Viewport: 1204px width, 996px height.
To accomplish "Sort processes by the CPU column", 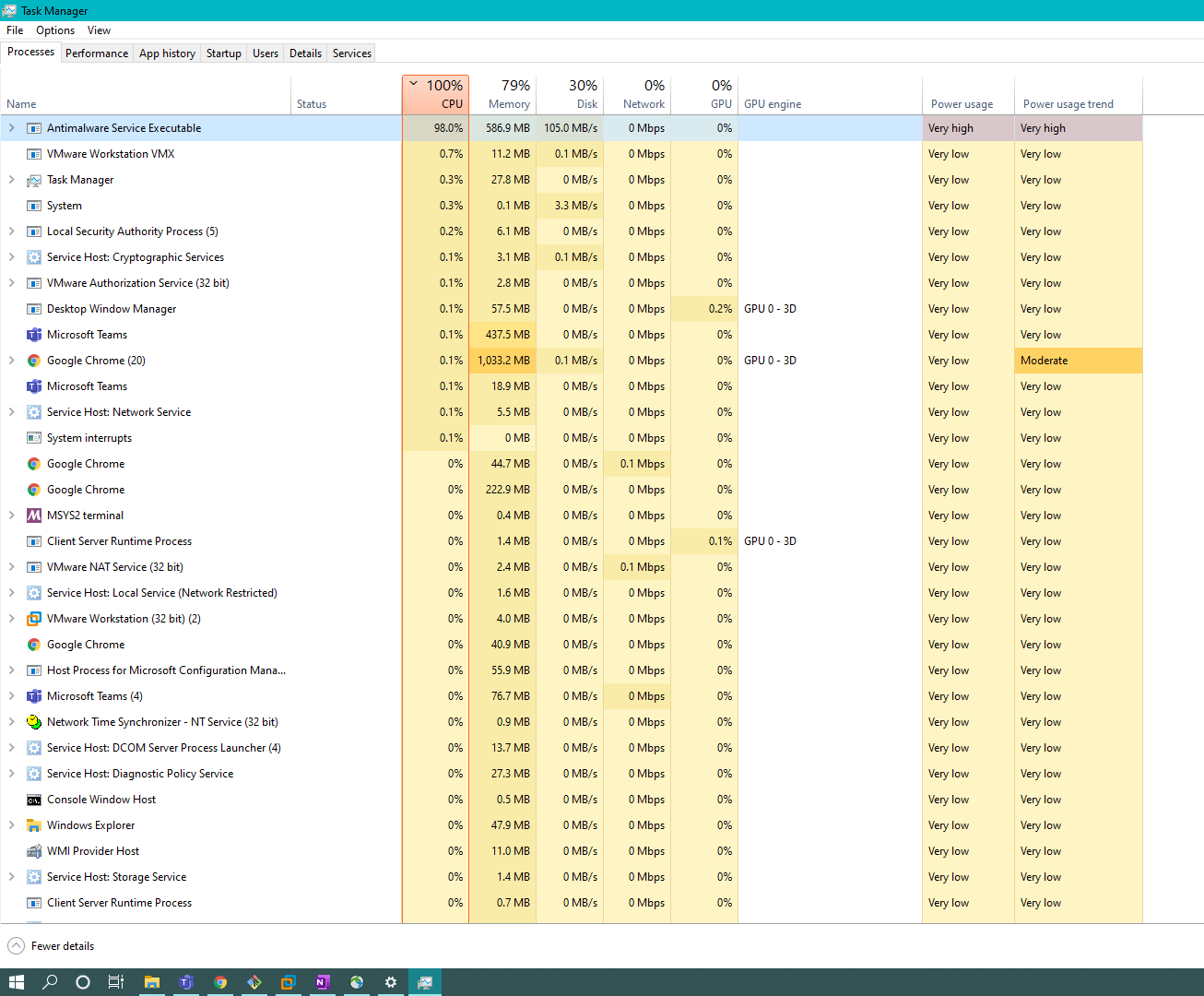I will pyautogui.click(x=435, y=93).
